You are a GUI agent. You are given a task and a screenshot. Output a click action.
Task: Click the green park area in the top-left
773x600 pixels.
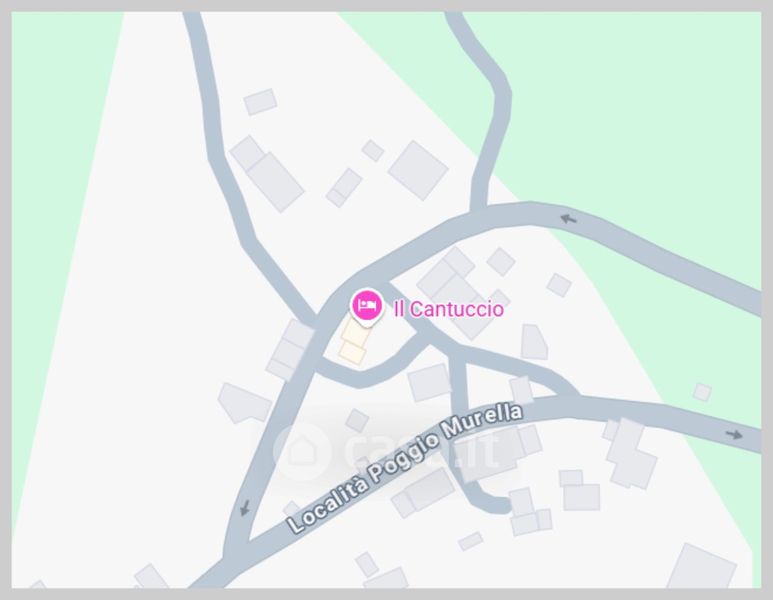pyautogui.click(x=54, y=148)
